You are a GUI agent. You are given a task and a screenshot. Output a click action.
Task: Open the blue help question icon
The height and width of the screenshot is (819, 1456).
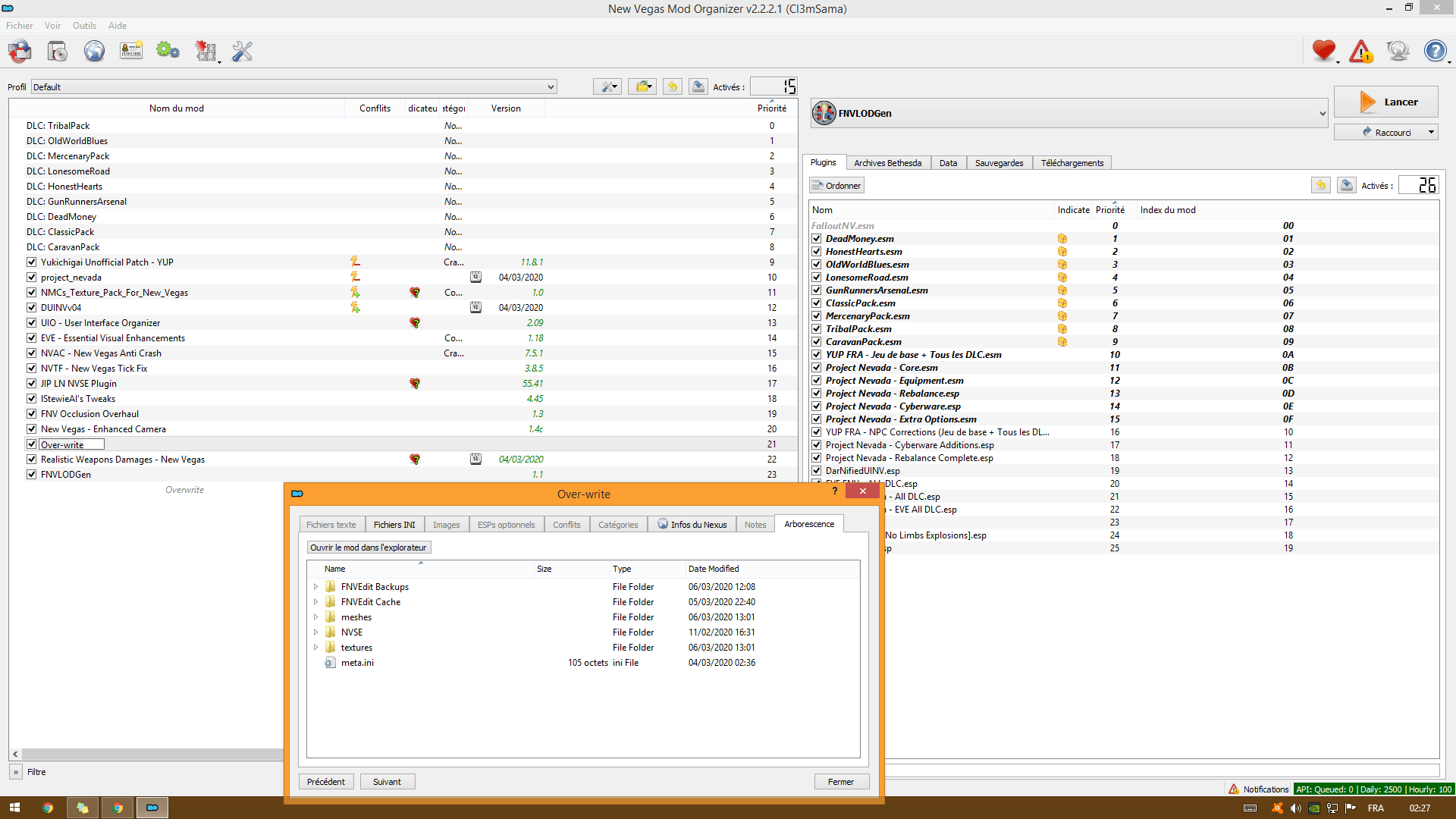click(1435, 51)
